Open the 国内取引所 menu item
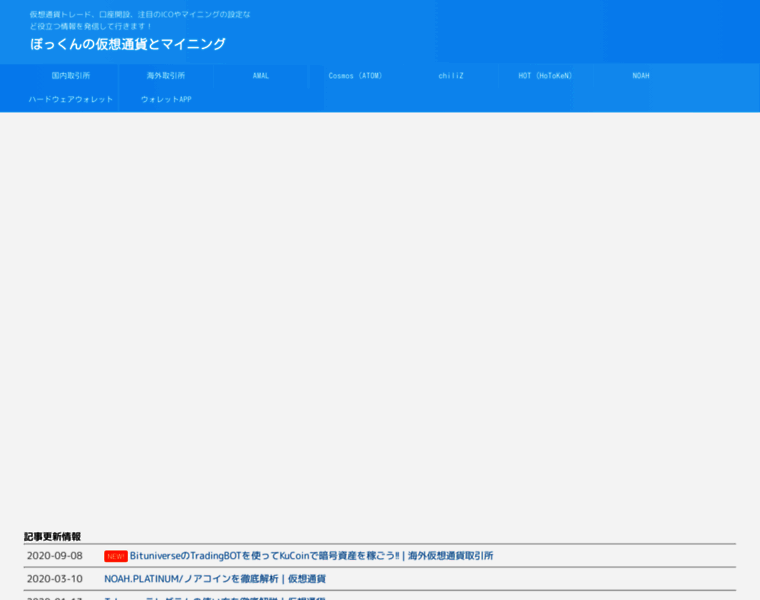 click(x=71, y=76)
